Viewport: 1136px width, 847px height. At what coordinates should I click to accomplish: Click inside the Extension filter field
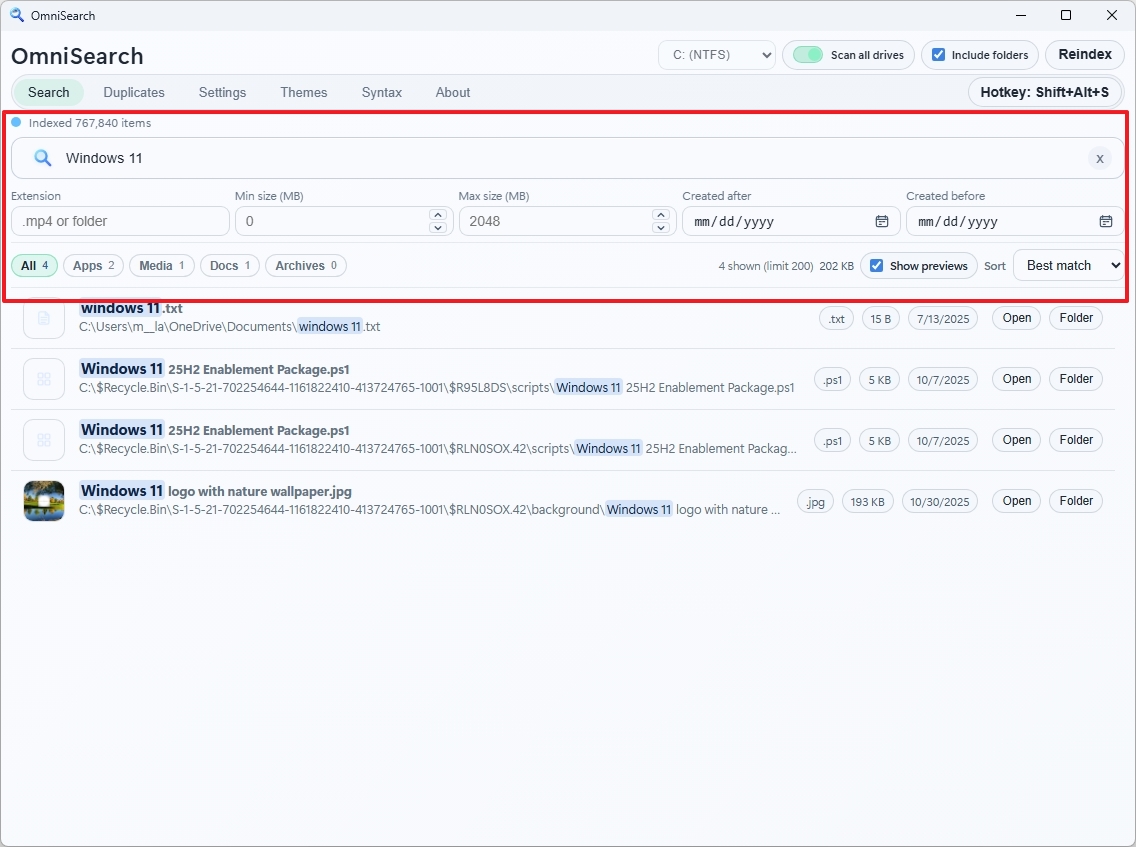coord(120,221)
